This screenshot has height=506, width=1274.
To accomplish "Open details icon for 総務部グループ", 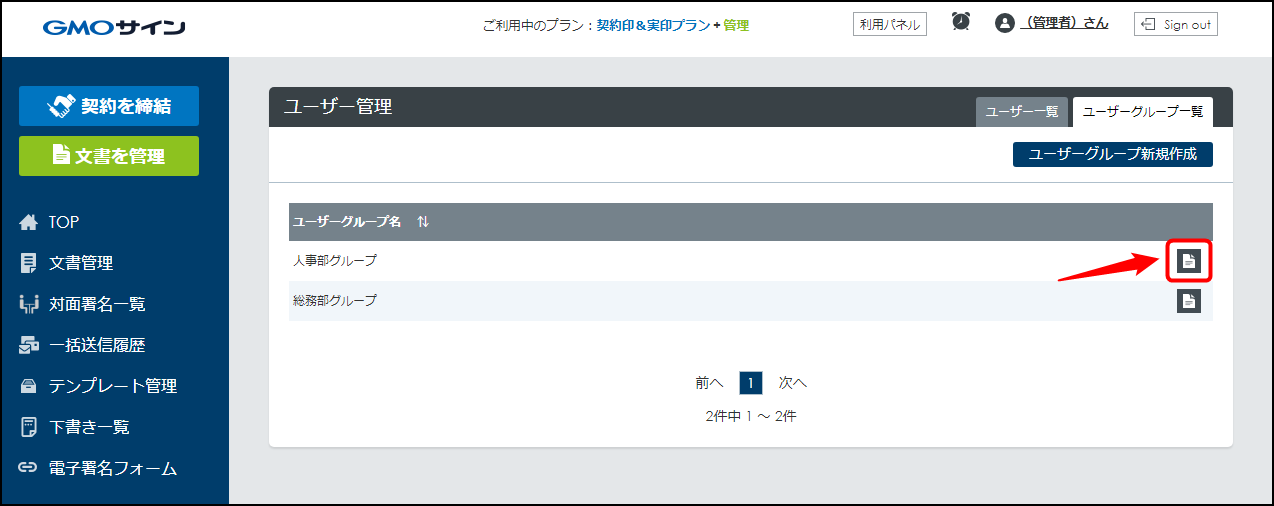I will point(1188,301).
